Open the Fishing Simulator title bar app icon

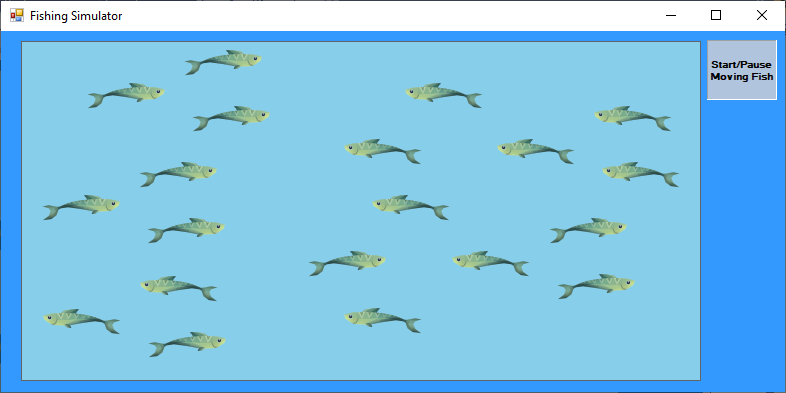(x=17, y=16)
